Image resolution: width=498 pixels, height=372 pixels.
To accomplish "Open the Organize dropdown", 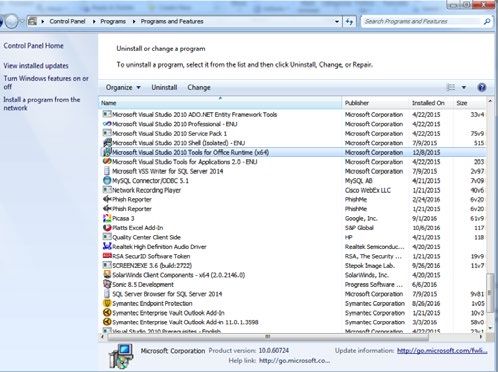I will coord(123,87).
